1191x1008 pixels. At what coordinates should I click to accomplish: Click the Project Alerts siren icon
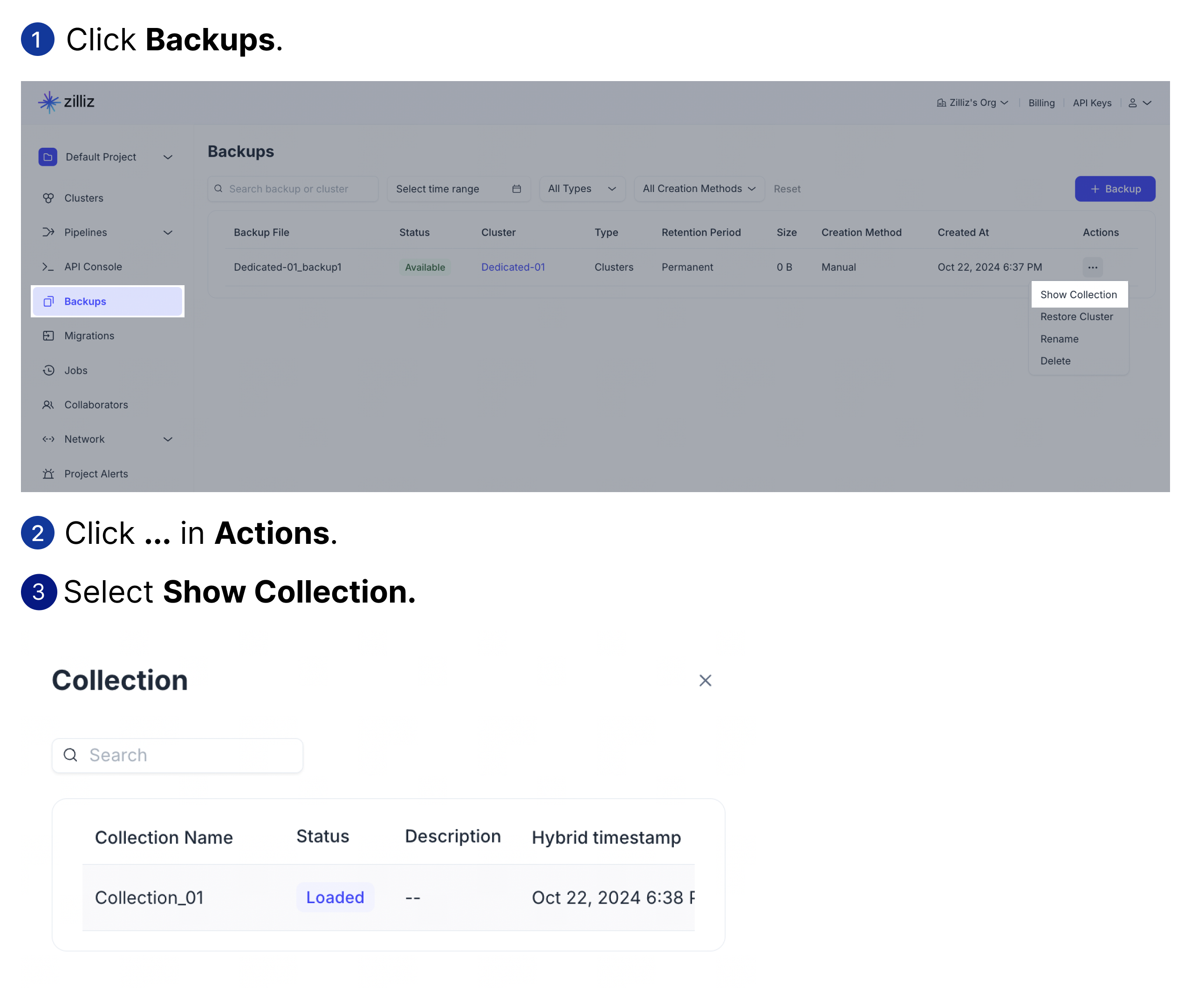[x=48, y=474]
